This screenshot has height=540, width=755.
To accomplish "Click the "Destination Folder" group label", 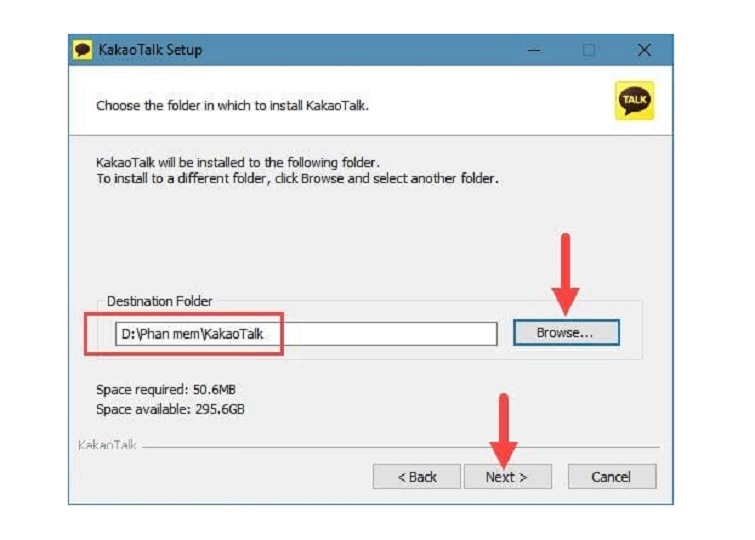I will [x=160, y=301].
